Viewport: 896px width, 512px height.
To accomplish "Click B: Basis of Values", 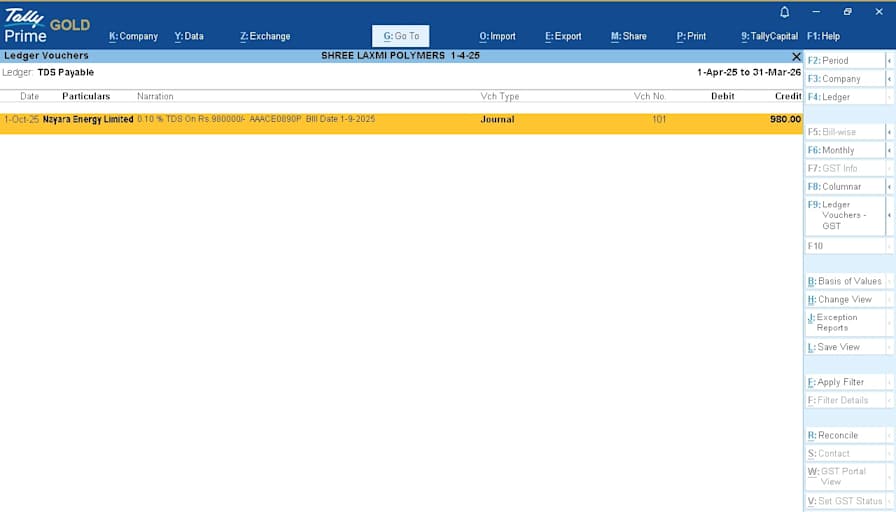I will [845, 281].
